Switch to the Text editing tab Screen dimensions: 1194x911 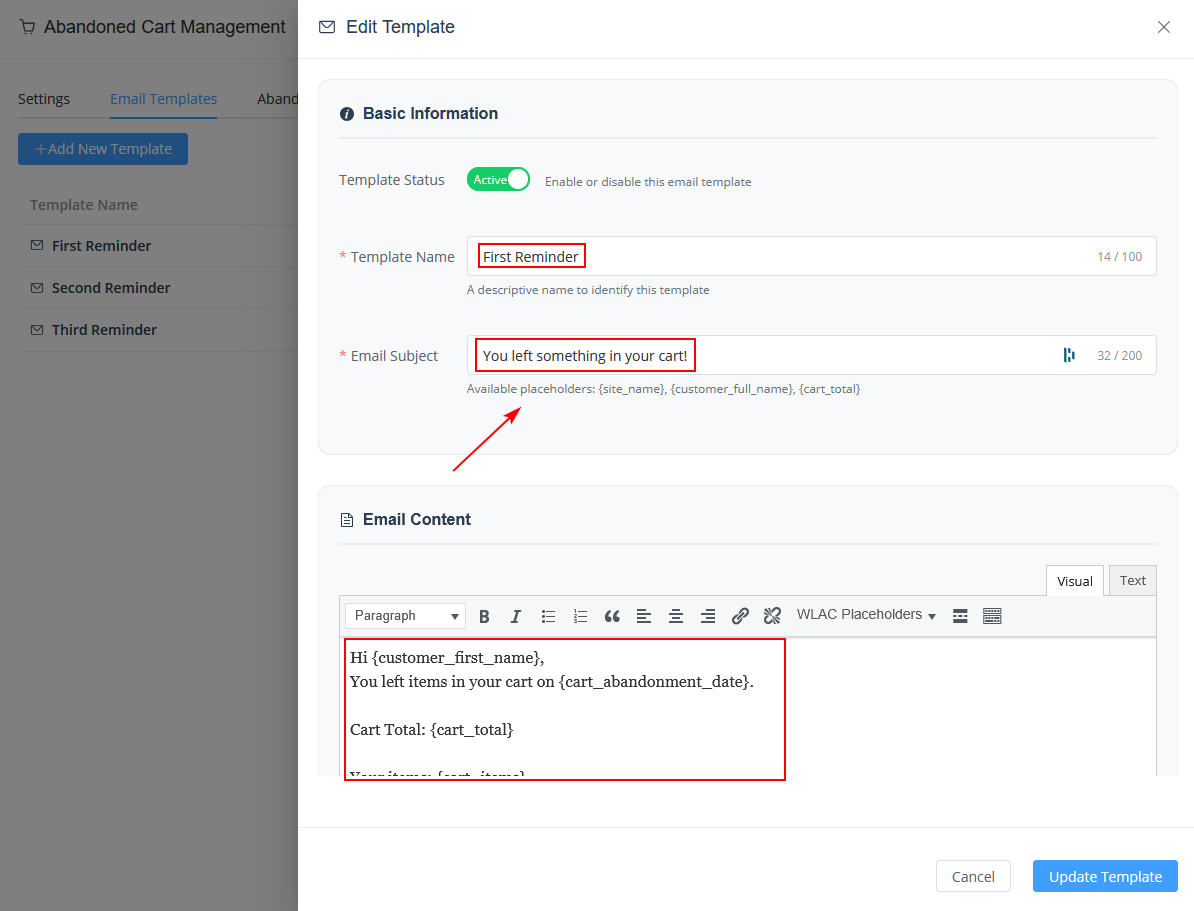(x=1132, y=580)
